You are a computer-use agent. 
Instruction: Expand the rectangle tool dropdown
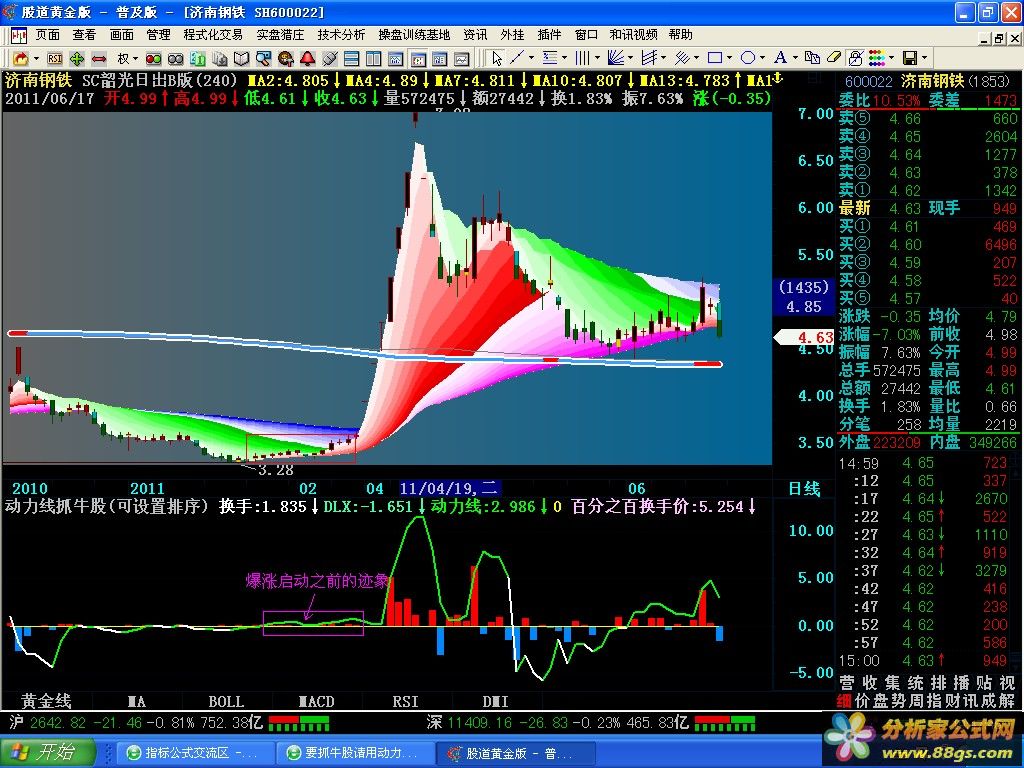click(729, 58)
